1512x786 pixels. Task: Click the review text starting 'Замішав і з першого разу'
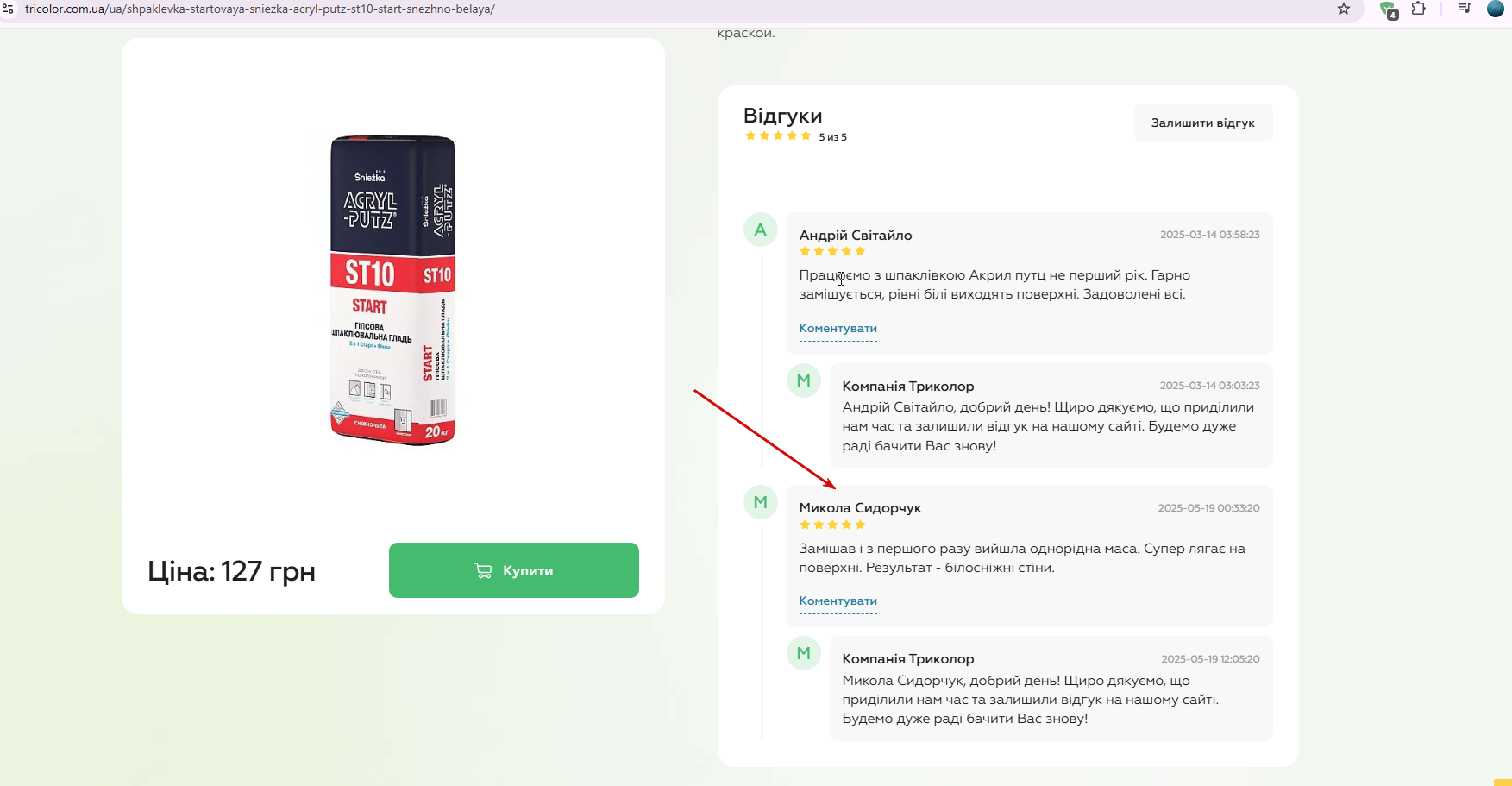click(1022, 558)
